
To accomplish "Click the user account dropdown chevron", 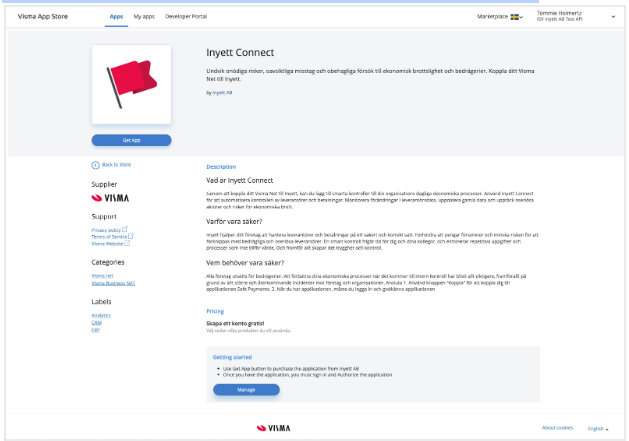I will pos(613,17).
